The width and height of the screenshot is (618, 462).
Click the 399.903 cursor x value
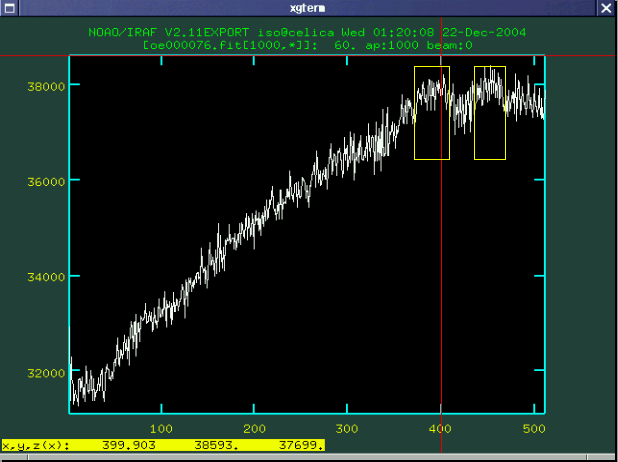coord(128,445)
